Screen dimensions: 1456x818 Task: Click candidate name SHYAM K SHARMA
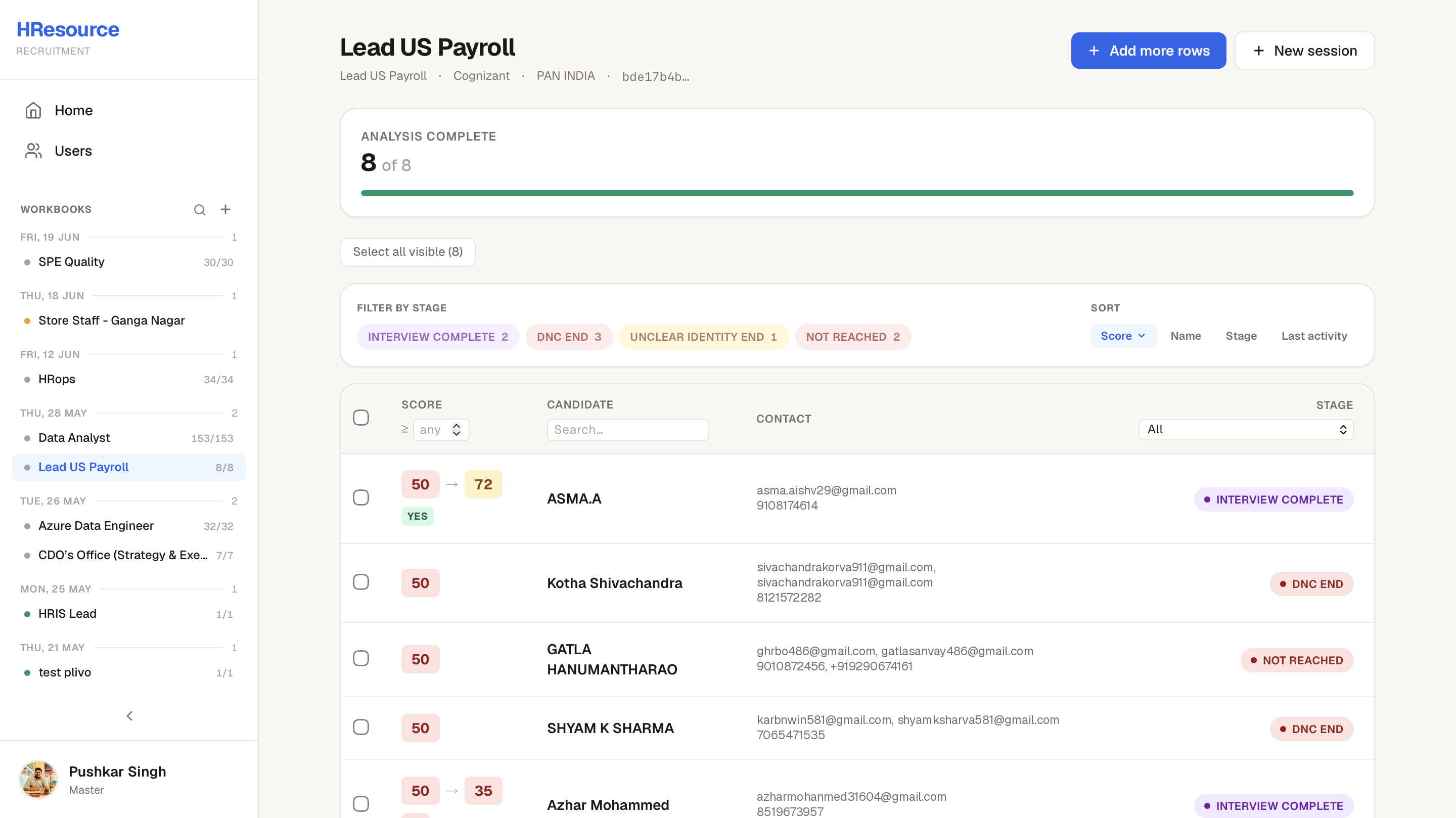tap(610, 728)
